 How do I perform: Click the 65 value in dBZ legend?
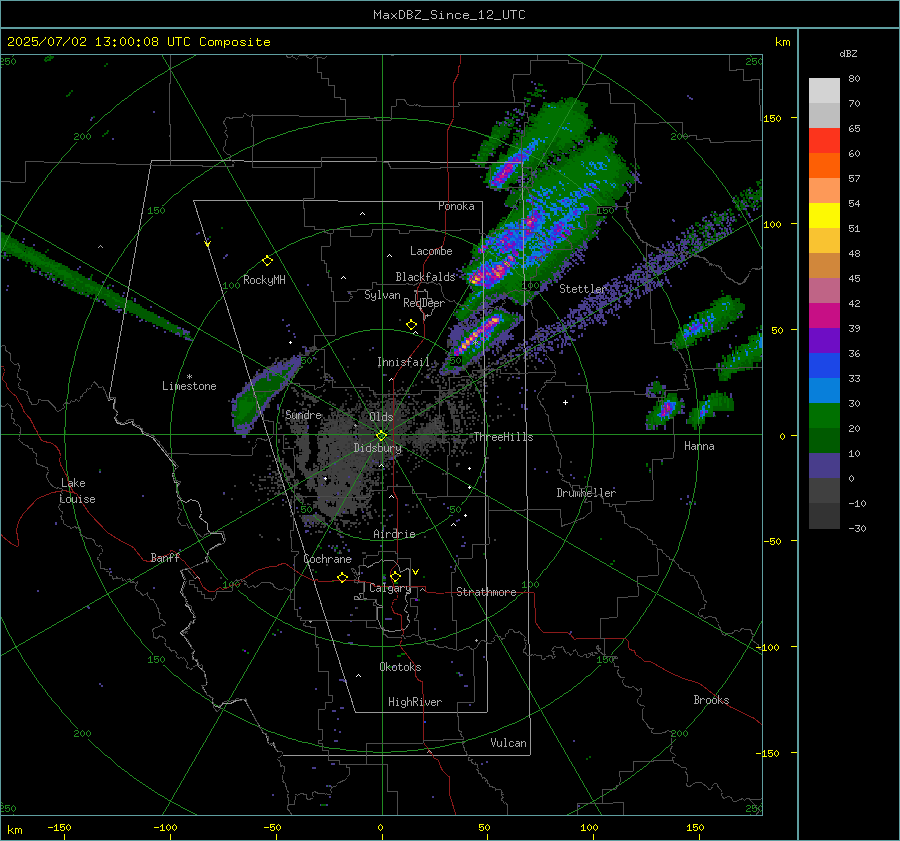[x=854, y=129]
